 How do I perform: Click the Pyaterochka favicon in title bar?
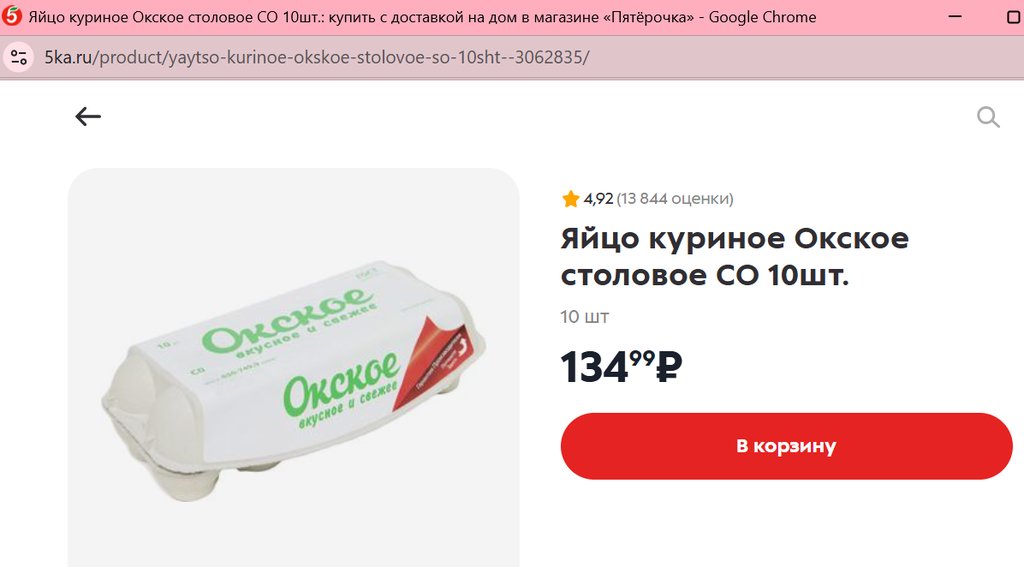pyautogui.click(x=12, y=16)
